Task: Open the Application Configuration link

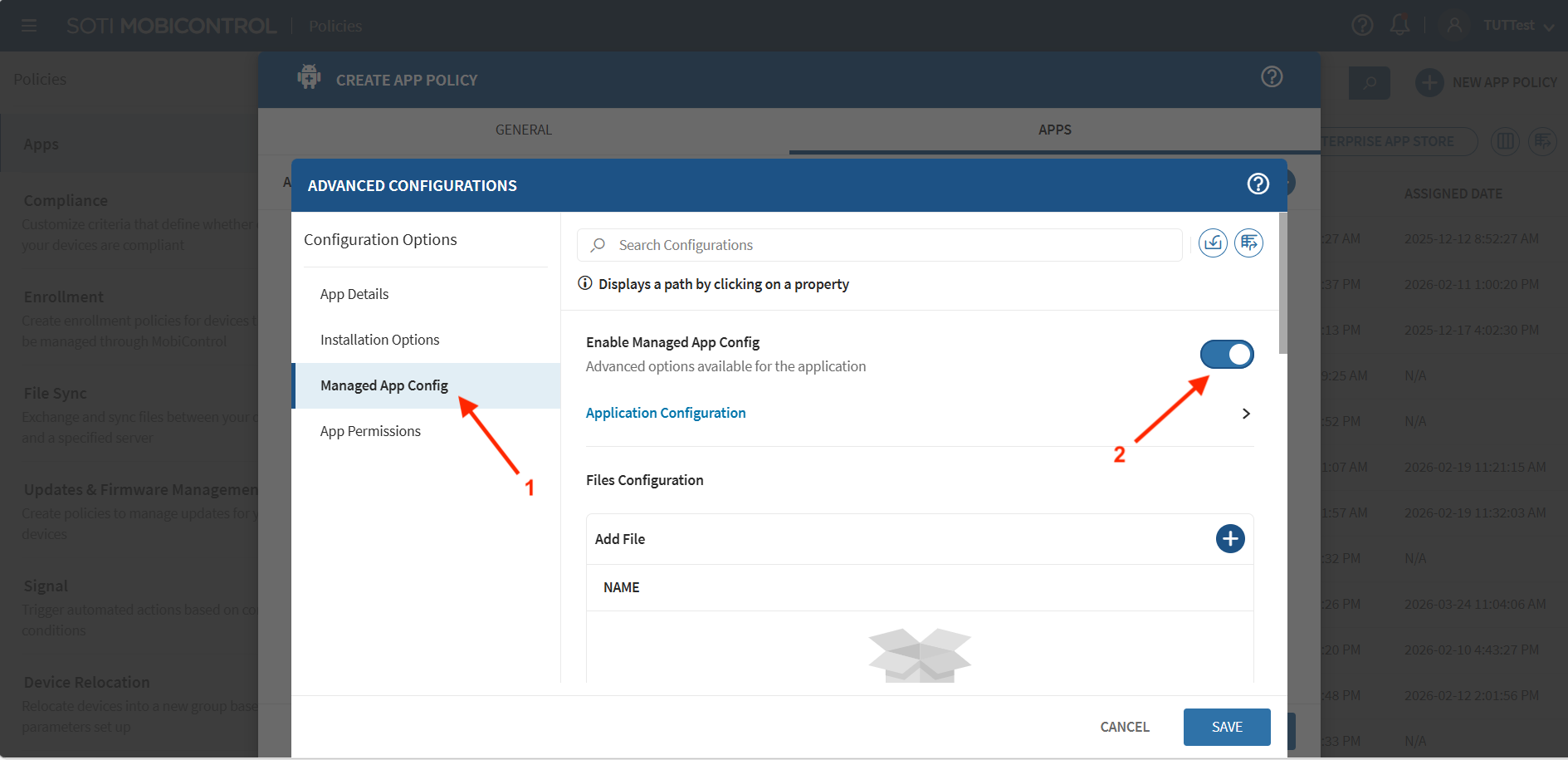Action: click(x=666, y=413)
